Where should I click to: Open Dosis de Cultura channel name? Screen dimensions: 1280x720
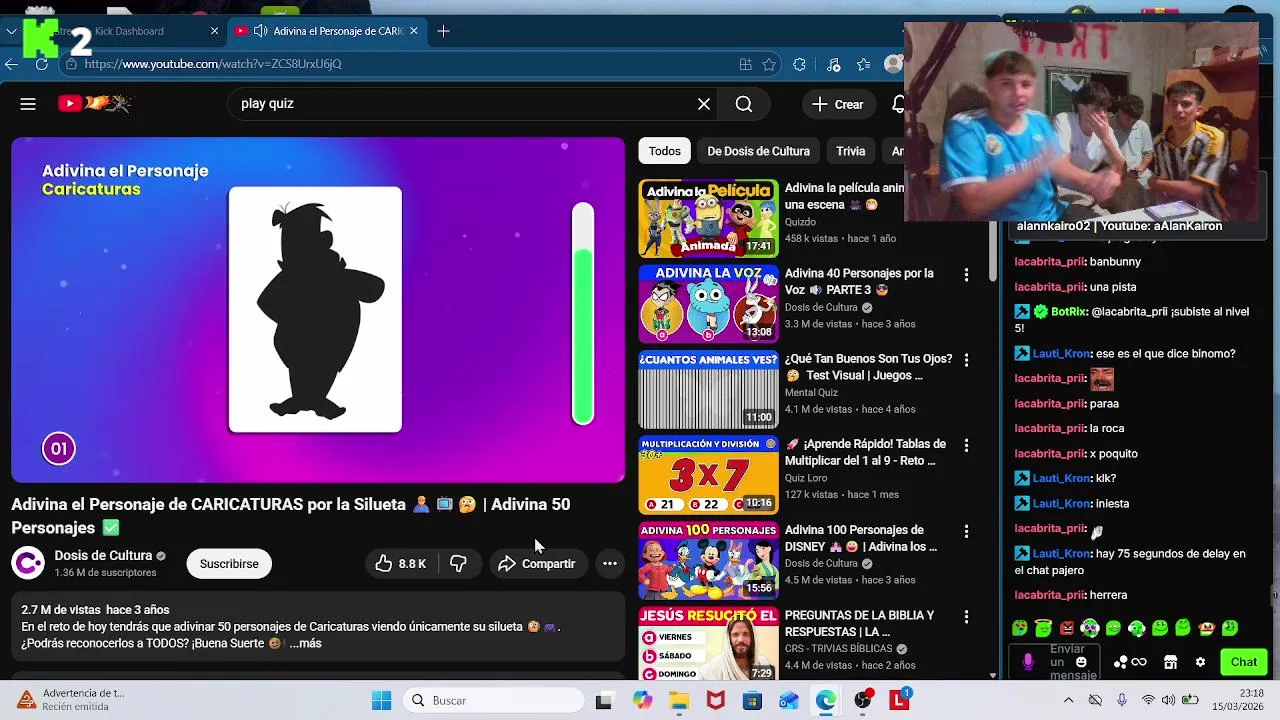103,556
